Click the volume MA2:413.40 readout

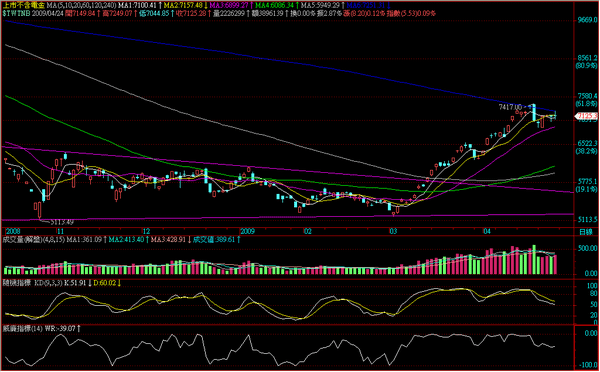pyautogui.click(x=126, y=240)
